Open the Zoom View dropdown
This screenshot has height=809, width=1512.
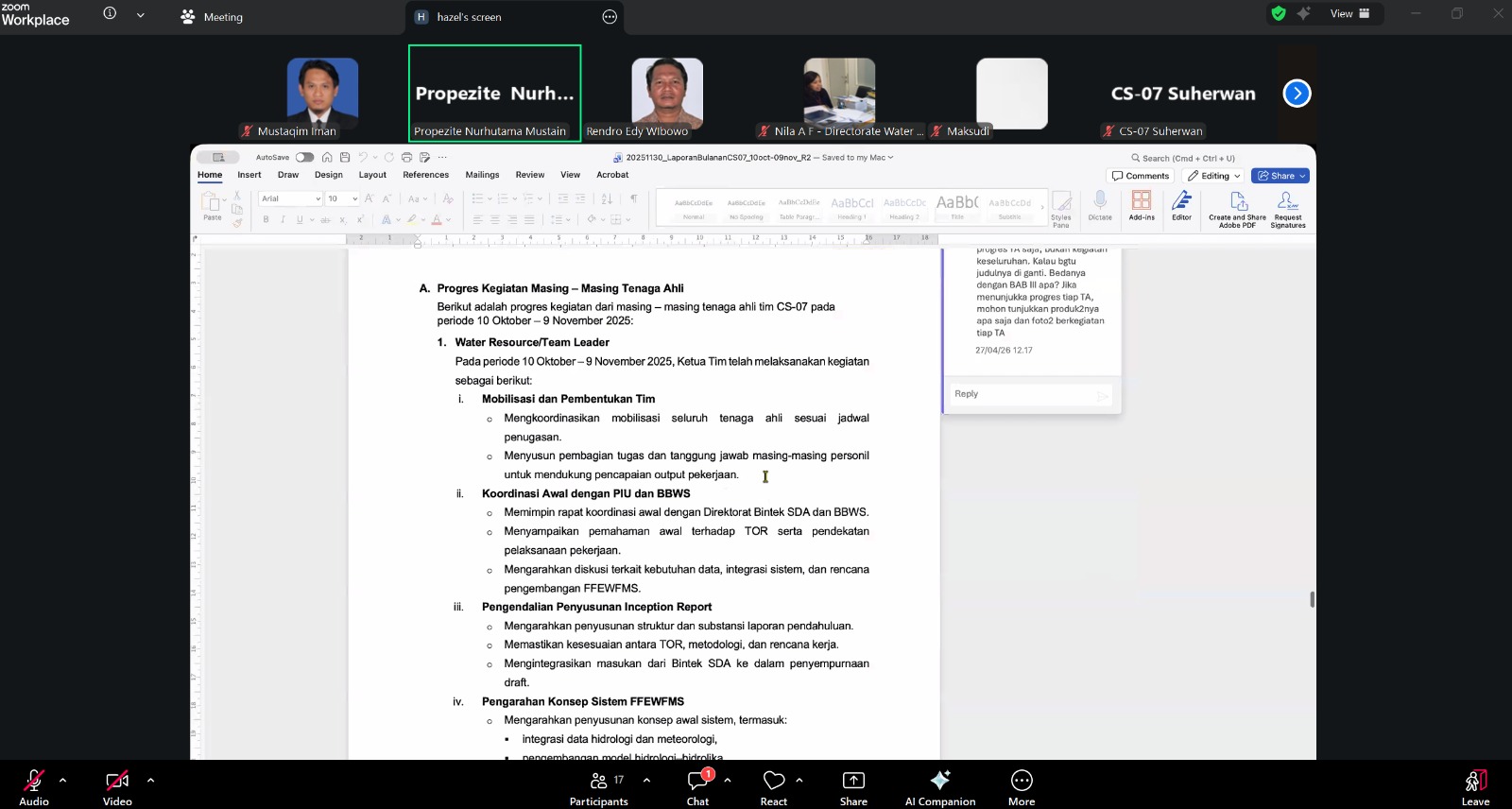pyautogui.click(x=1349, y=13)
